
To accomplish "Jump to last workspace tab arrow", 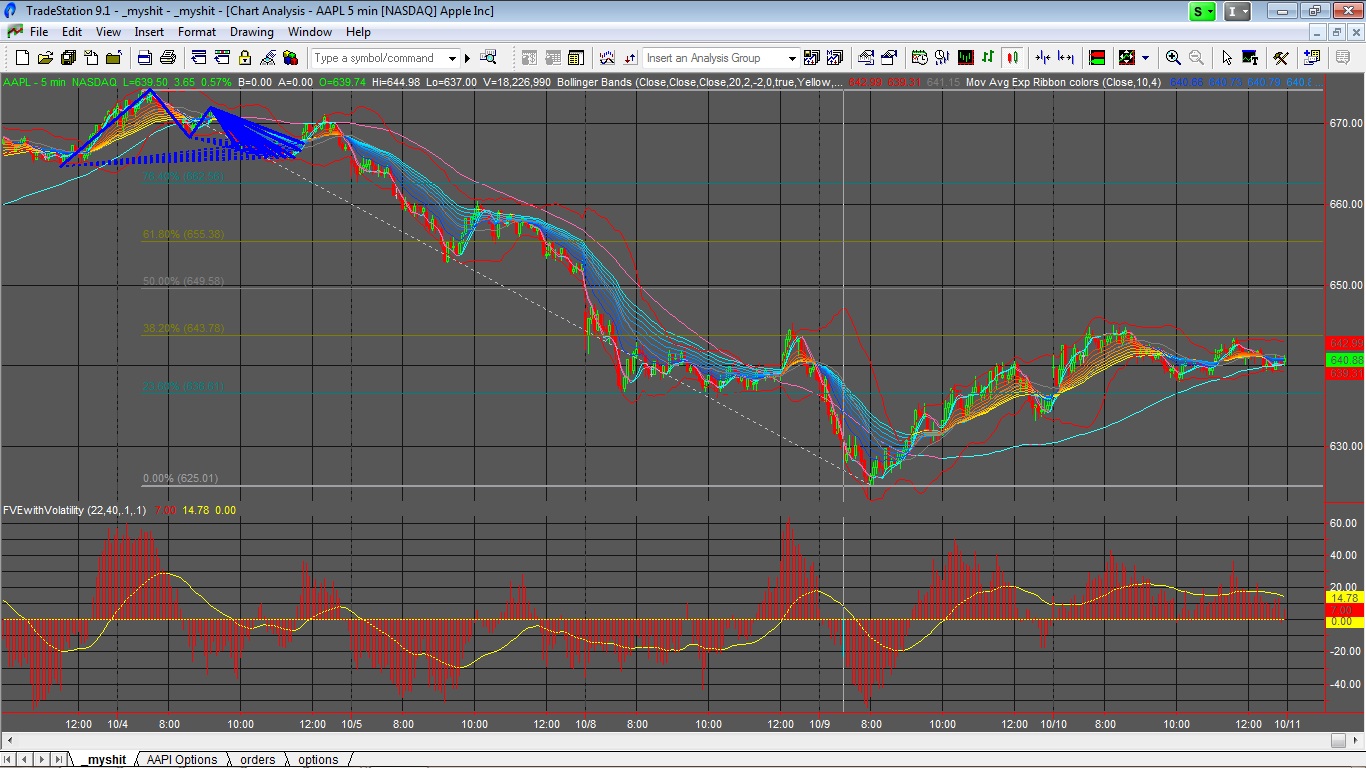I will coord(59,760).
